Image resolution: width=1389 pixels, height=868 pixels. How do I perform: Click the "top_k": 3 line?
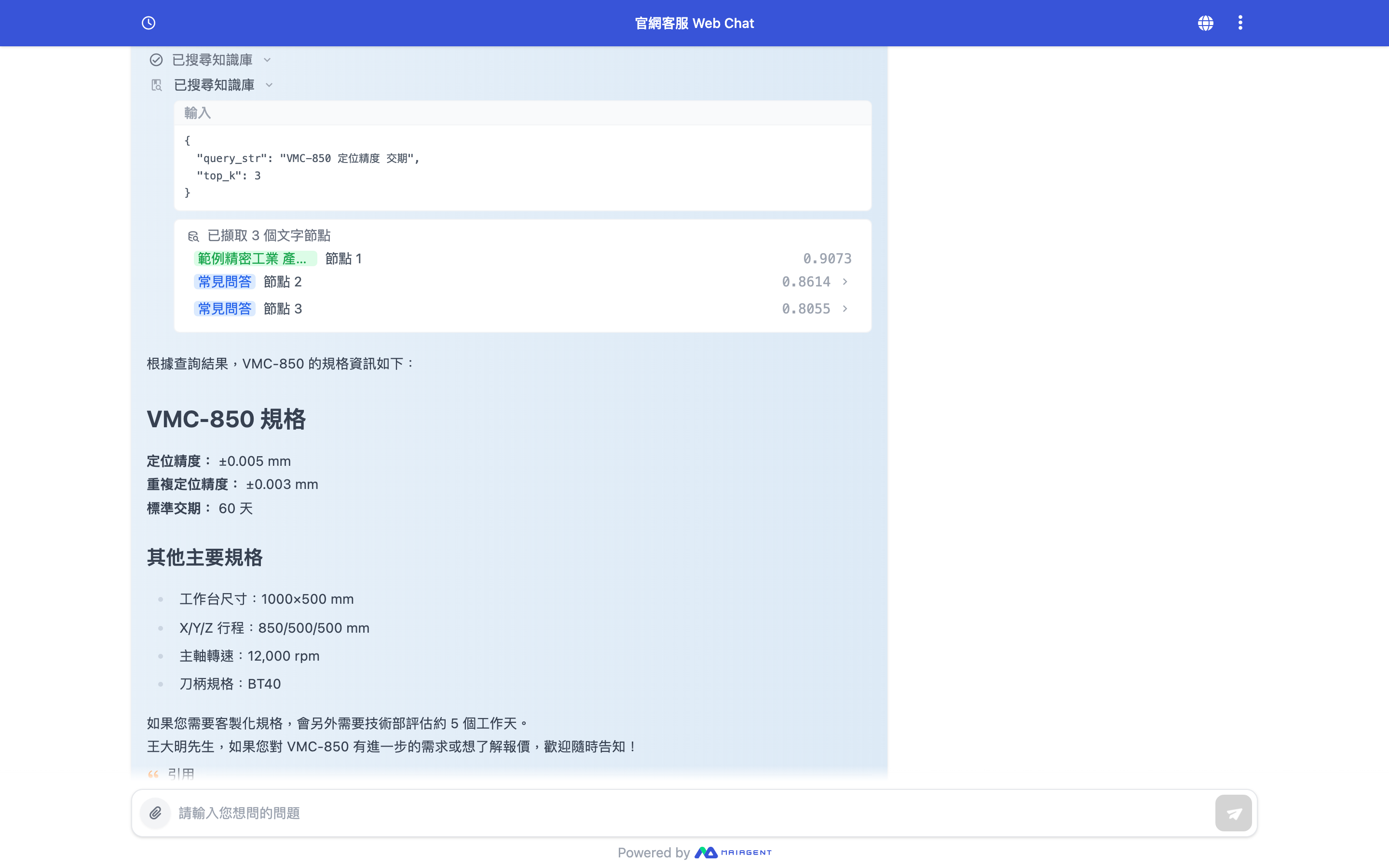(x=229, y=176)
